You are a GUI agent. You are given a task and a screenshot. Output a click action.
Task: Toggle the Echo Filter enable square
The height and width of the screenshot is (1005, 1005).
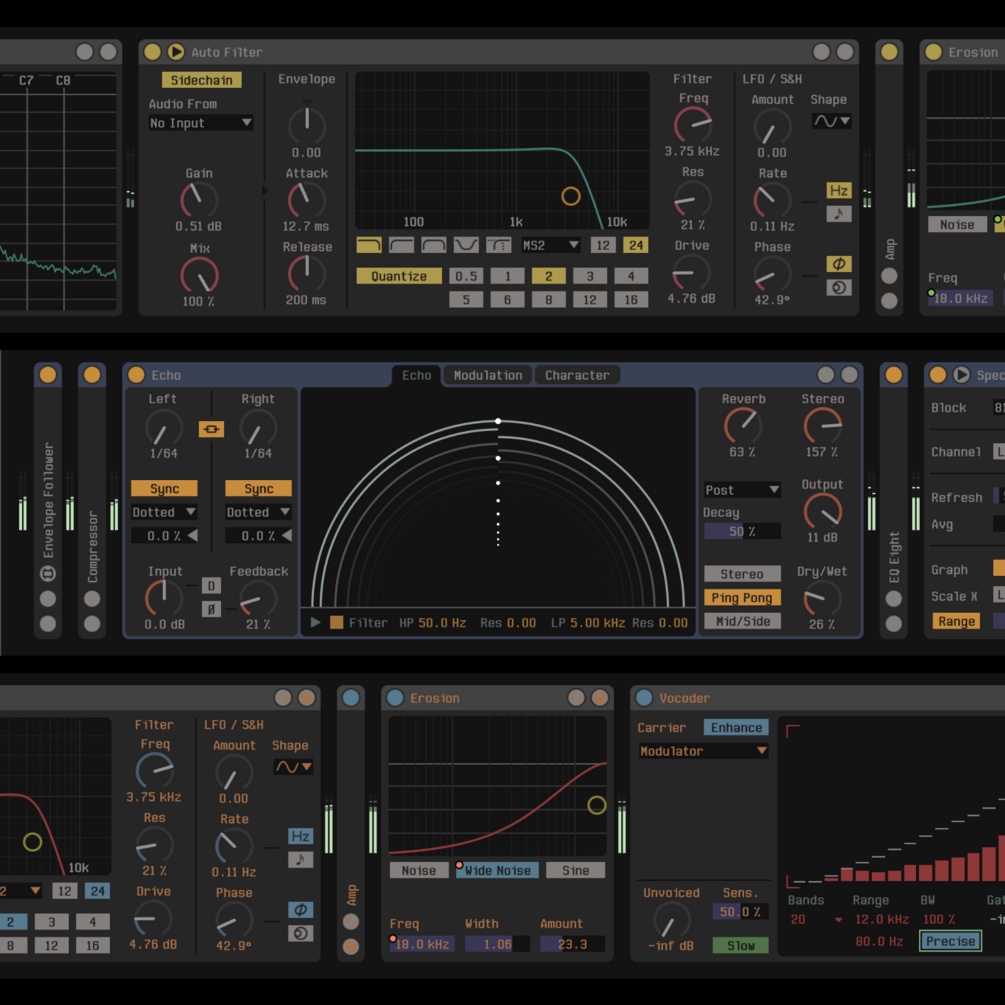click(x=337, y=623)
